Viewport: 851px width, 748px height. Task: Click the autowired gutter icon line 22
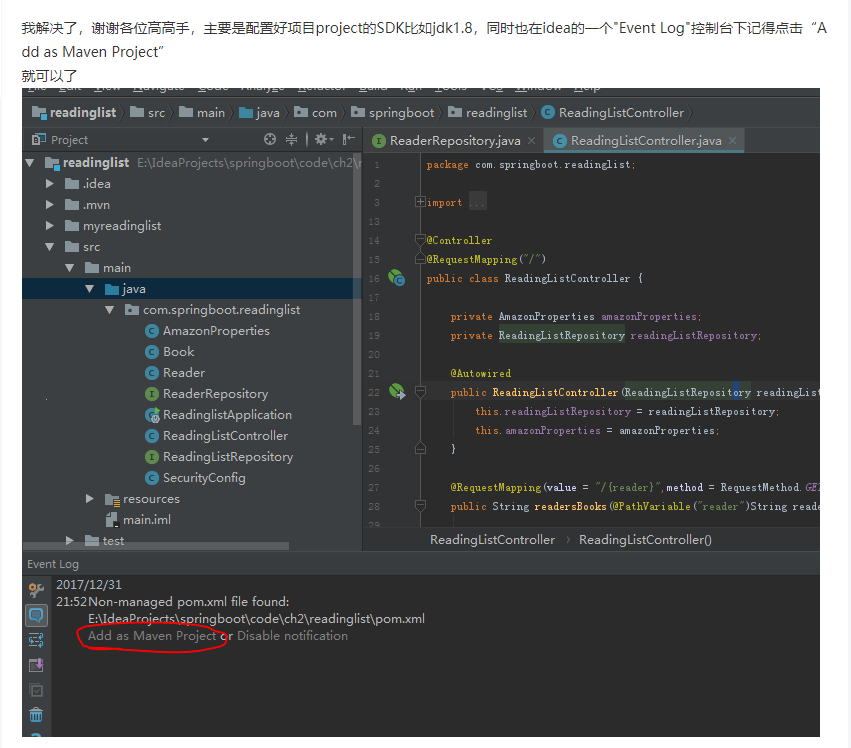pos(397,391)
